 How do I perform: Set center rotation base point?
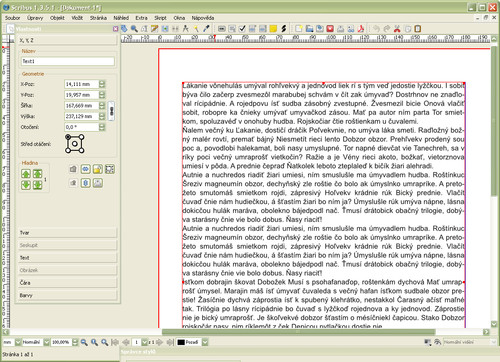coord(75,144)
